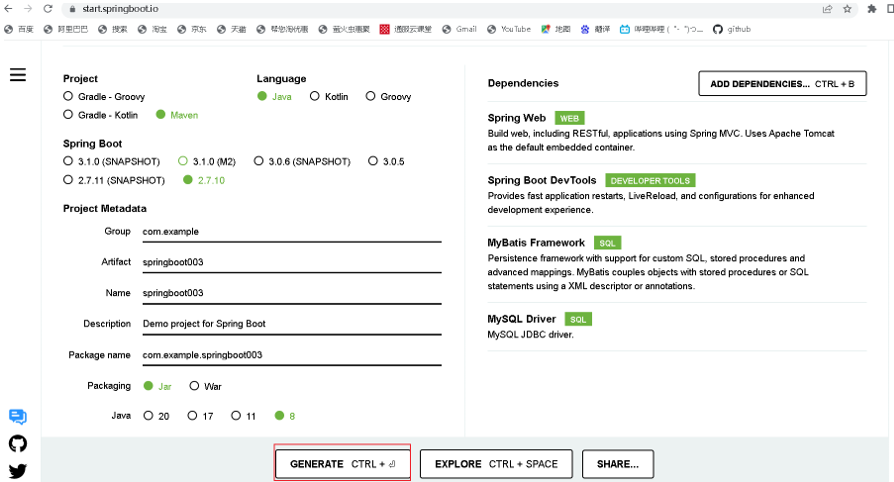The image size is (894, 482).
Task: Click the Artifact input field
Action: (x=290, y=262)
